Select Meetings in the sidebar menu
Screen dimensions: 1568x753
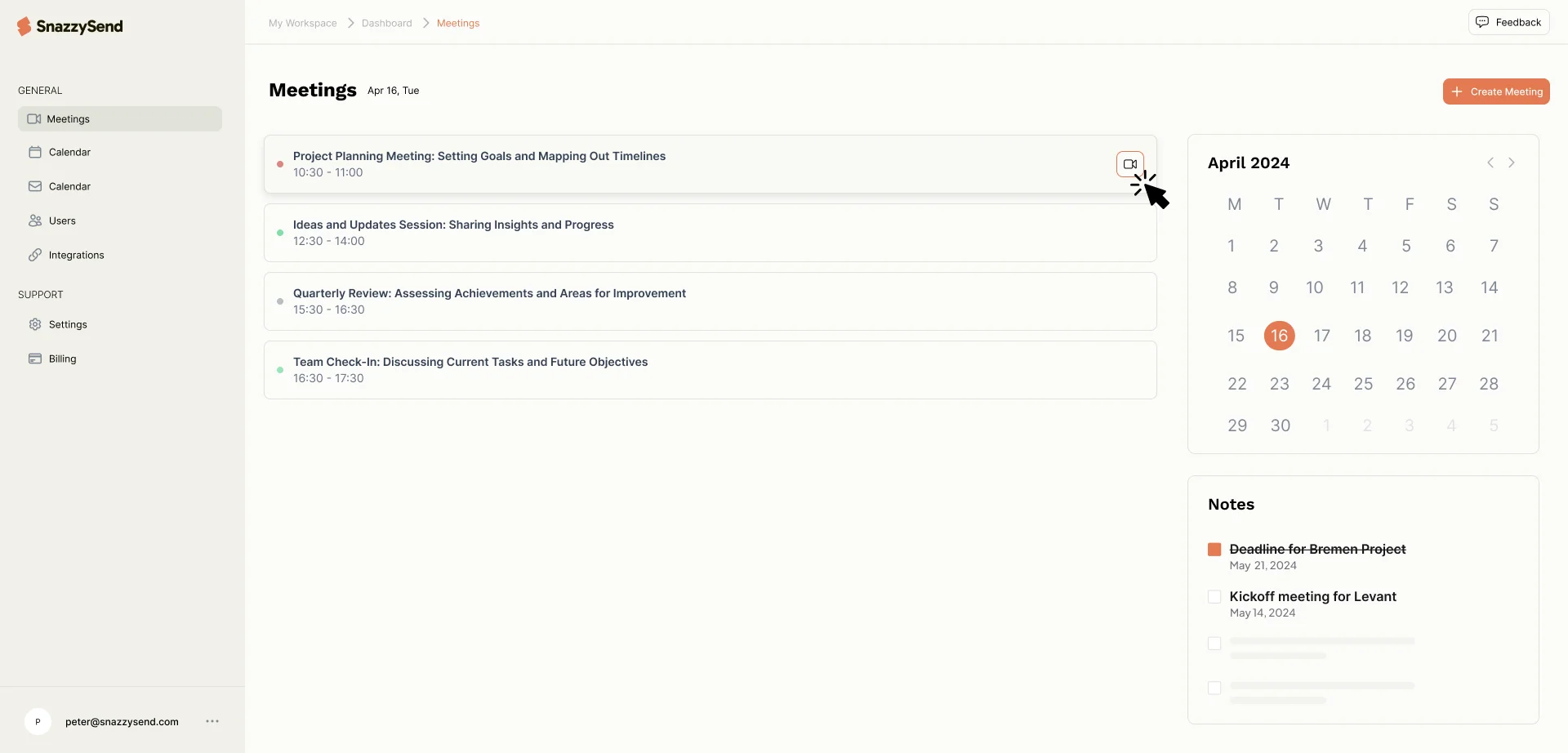[120, 118]
